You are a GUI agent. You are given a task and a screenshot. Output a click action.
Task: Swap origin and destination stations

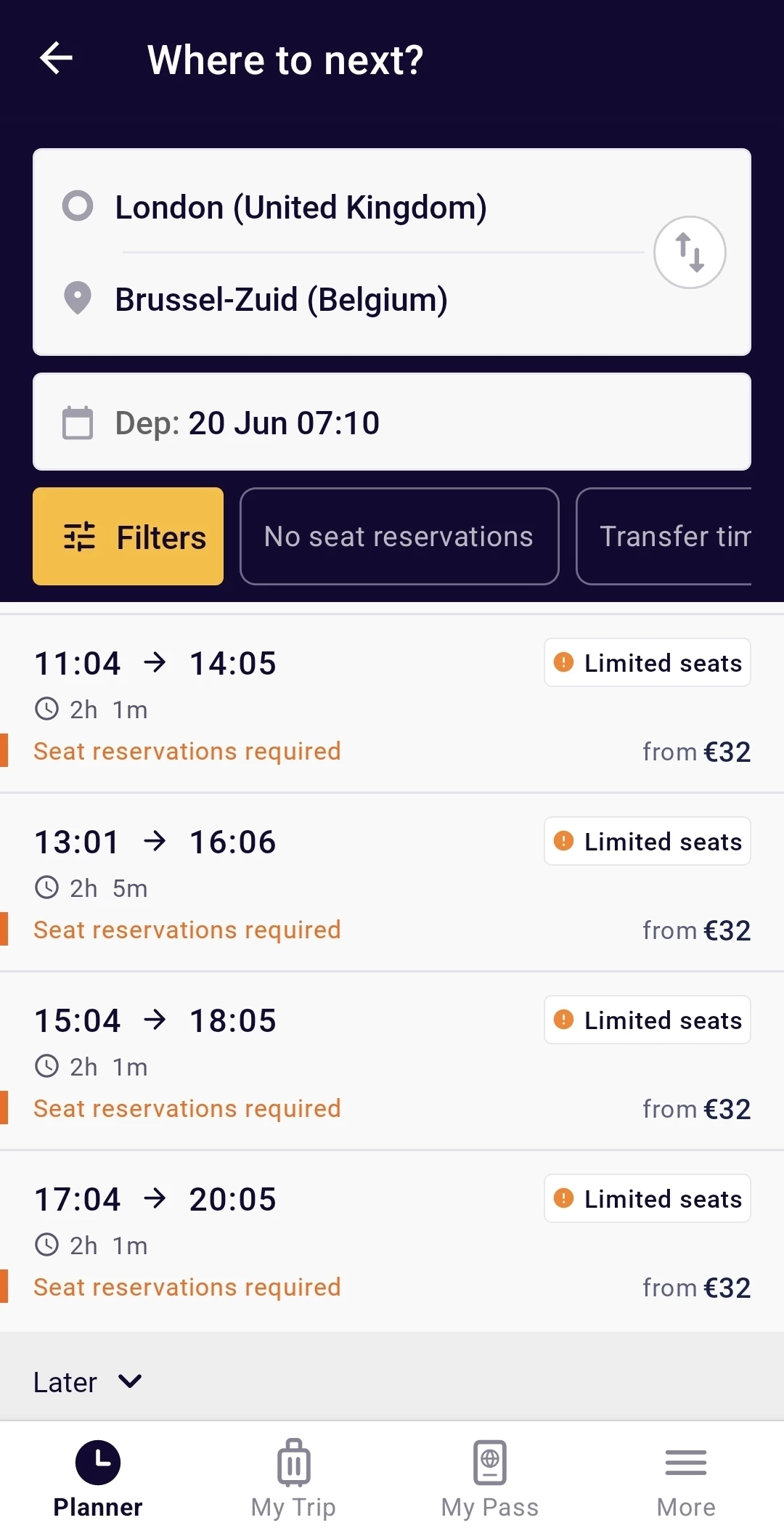click(x=689, y=253)
